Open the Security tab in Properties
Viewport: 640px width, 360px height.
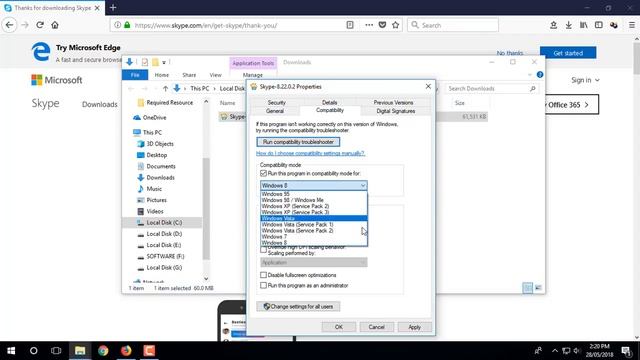[x=276, y=102]
